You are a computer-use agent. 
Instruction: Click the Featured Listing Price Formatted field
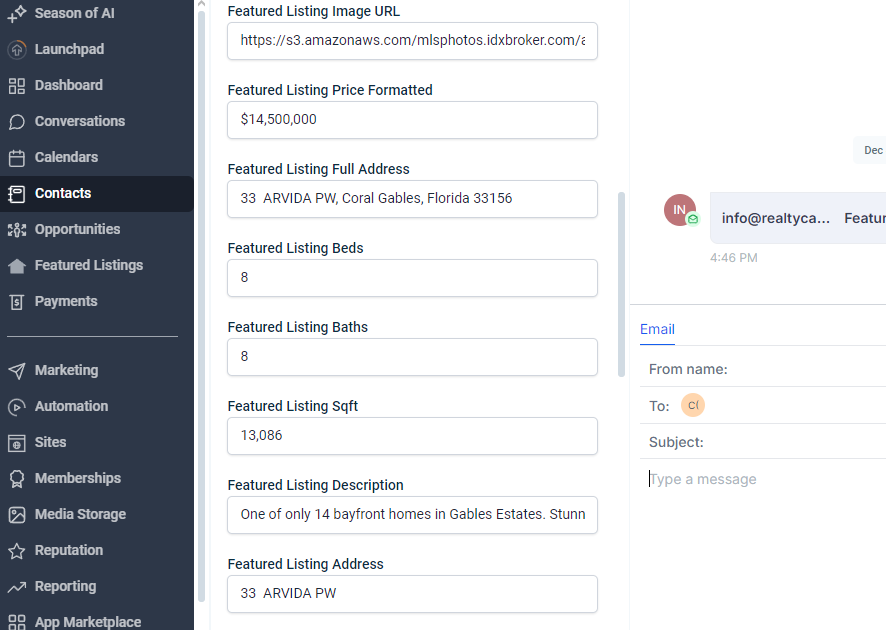tap(412, 119)
